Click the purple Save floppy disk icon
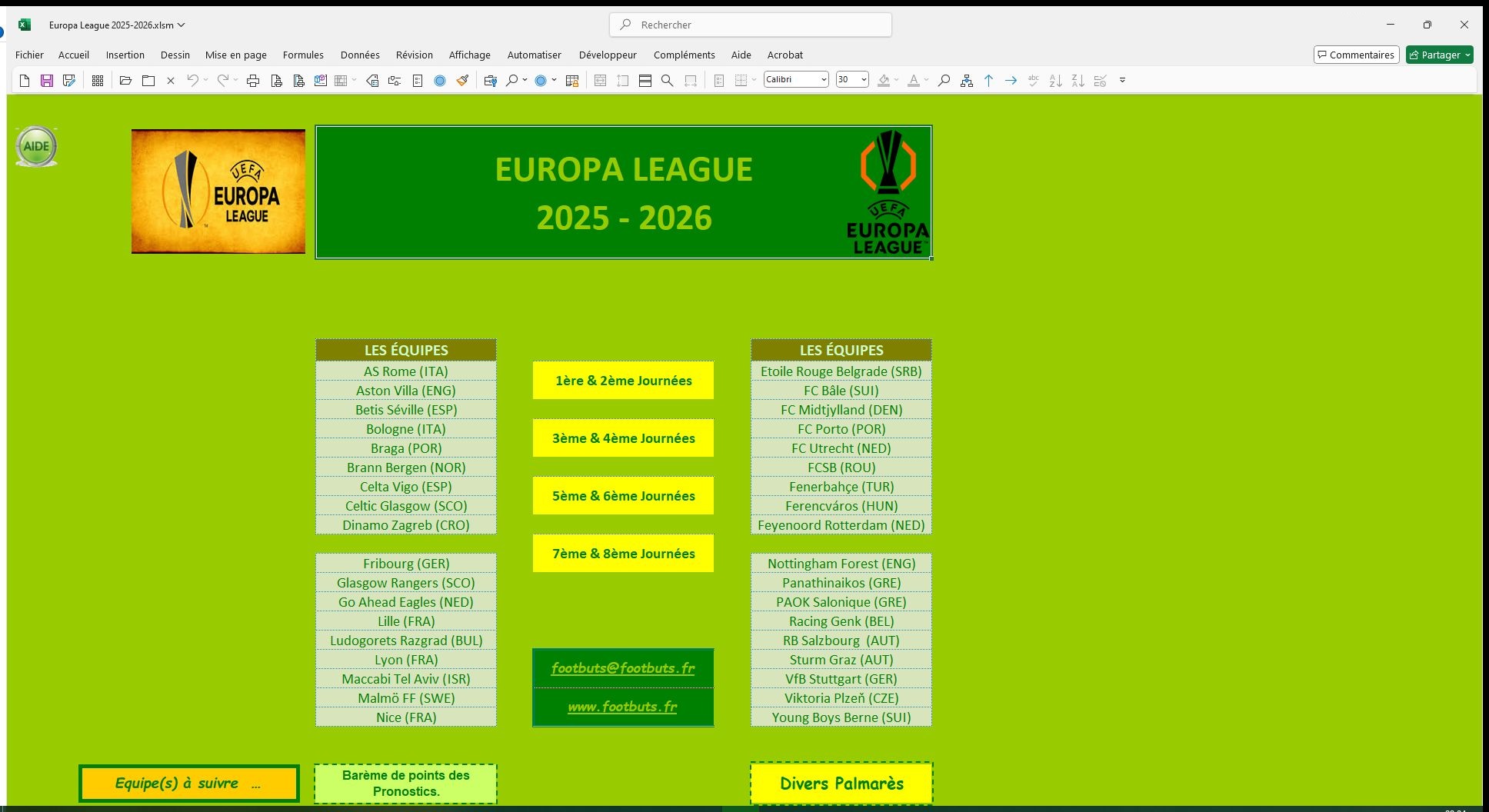This screenshot has width=1489, height=812. pos(47,81)
